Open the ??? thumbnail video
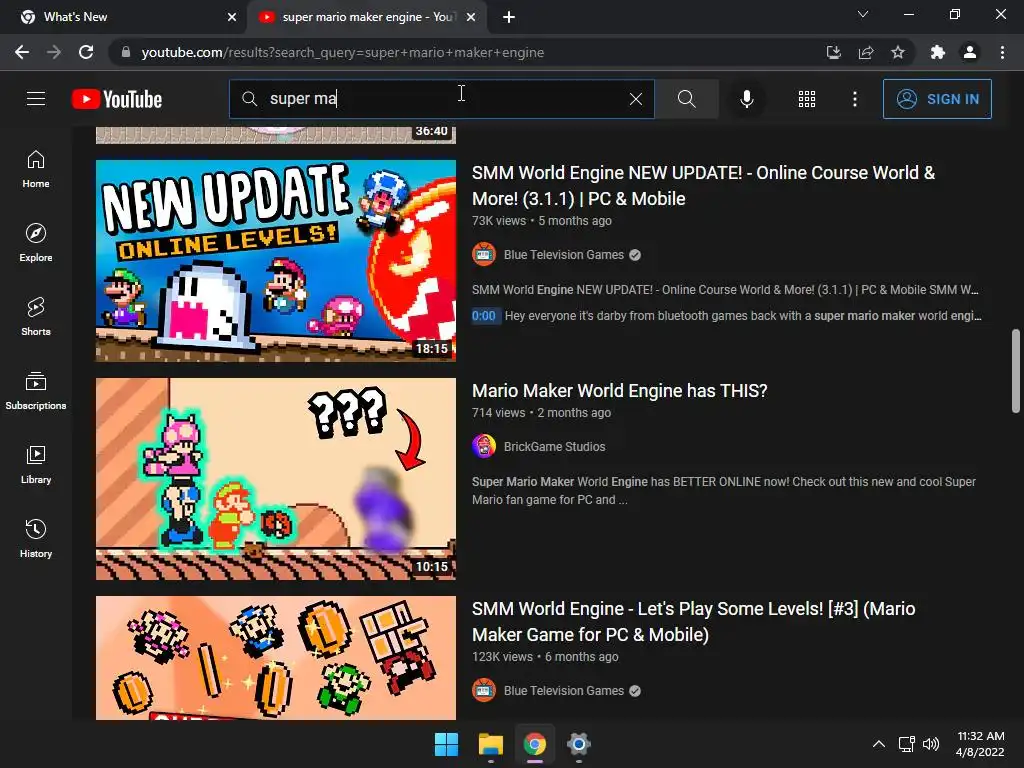Image resolution: width=1024 pixels, height=768 pixels. [x=276, y=479]
